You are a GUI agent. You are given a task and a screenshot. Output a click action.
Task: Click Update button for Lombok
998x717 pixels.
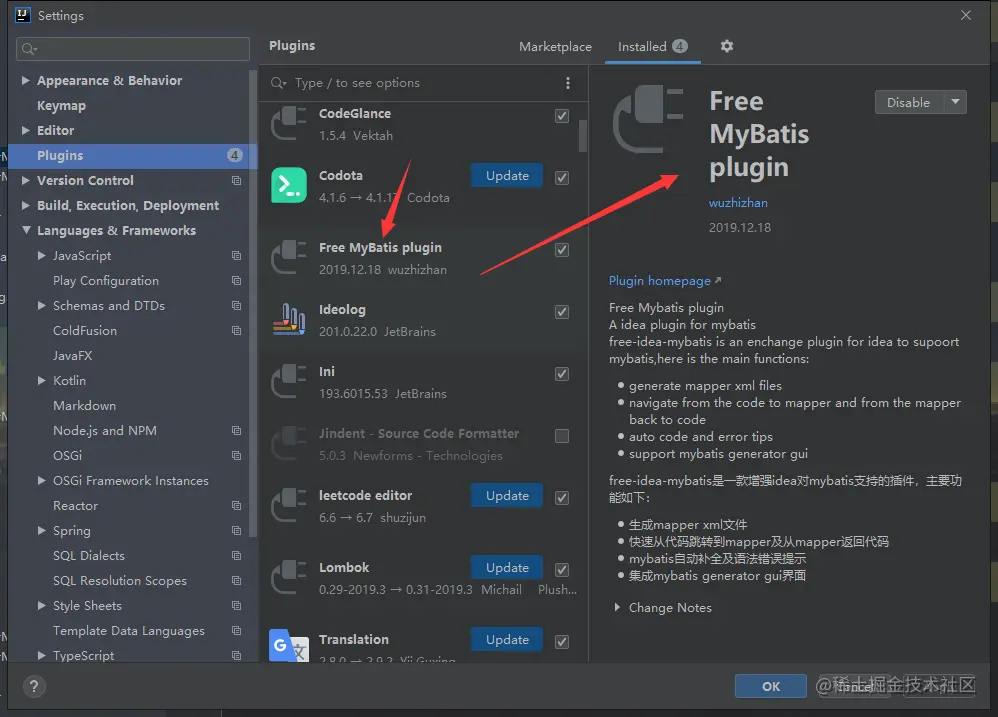pos(507,567)
